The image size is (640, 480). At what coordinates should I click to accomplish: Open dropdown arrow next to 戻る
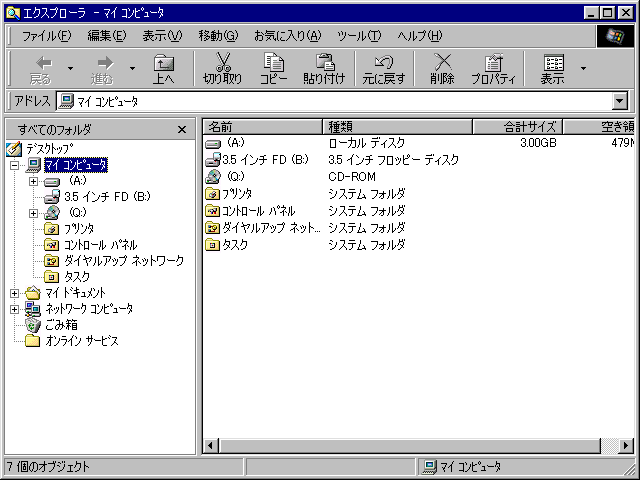pyautogui.click(x=70, y=68)
